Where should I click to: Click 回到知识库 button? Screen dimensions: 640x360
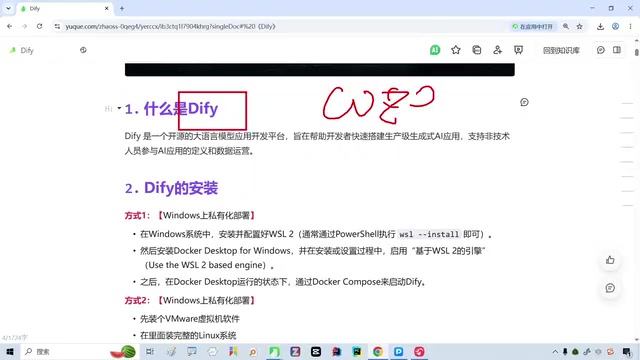561,50
